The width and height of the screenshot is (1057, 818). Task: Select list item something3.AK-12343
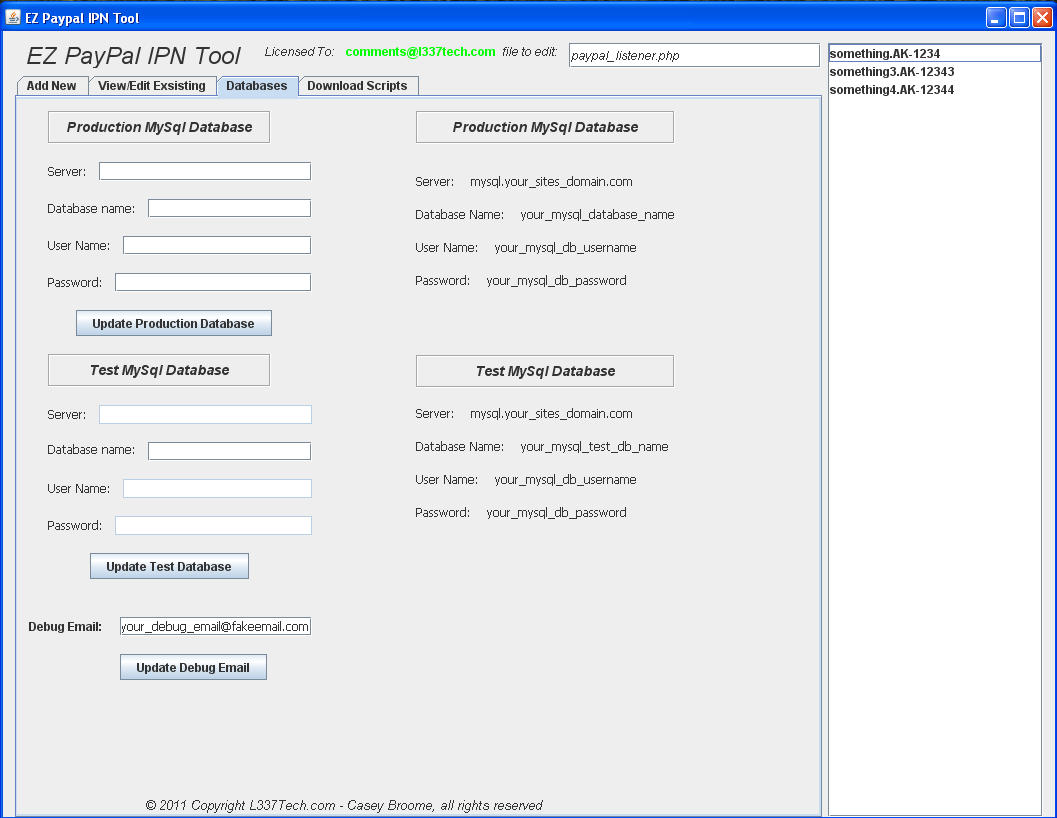click(934, 71)
